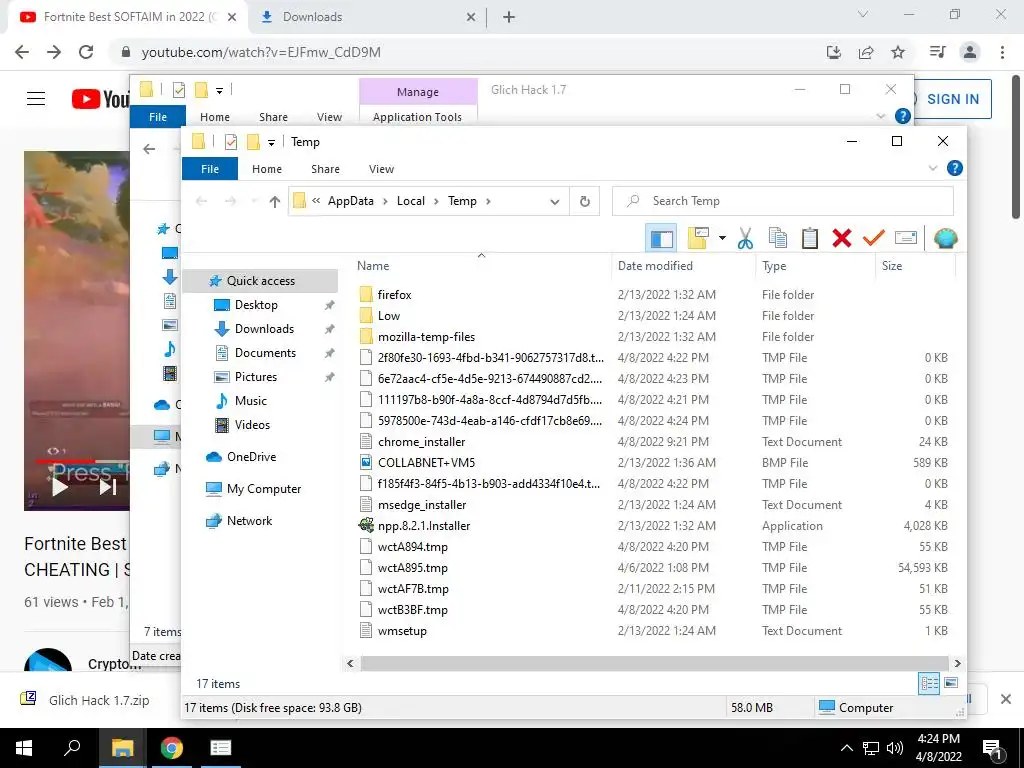The image size is (1024, 768).
Task: Click in the Search Temp field
Action: click(x=782, y=201)
